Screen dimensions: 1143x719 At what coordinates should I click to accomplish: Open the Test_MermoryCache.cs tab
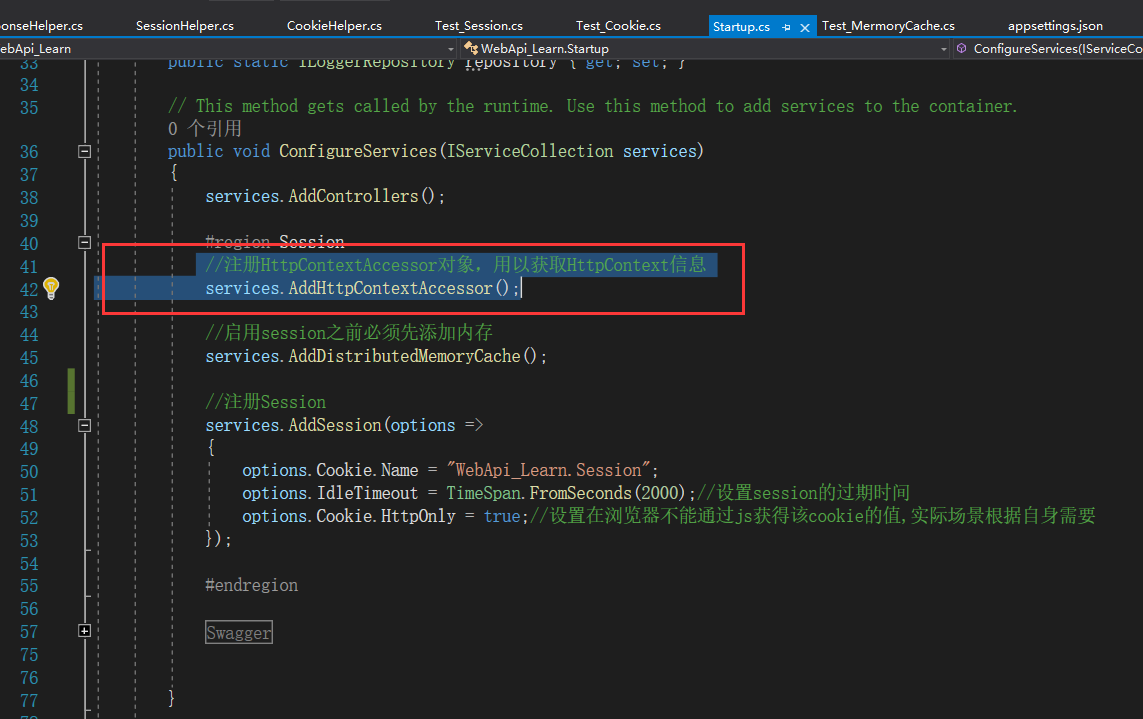point(887,25)
